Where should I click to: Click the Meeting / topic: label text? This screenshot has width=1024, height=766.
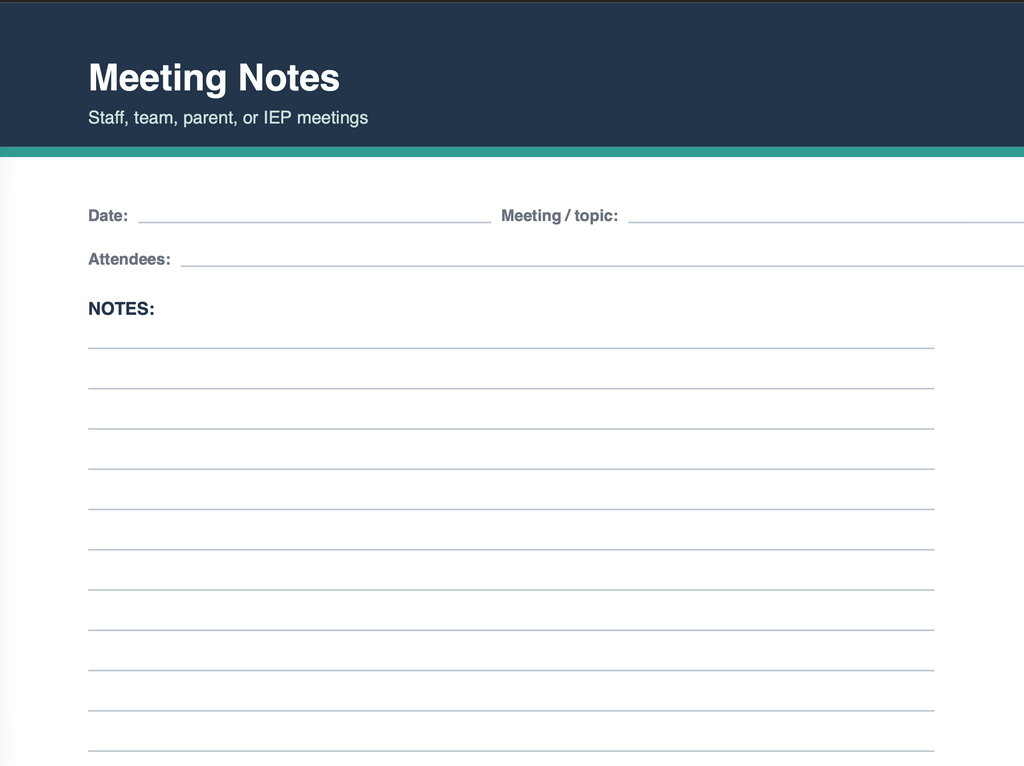coord(559,215)
